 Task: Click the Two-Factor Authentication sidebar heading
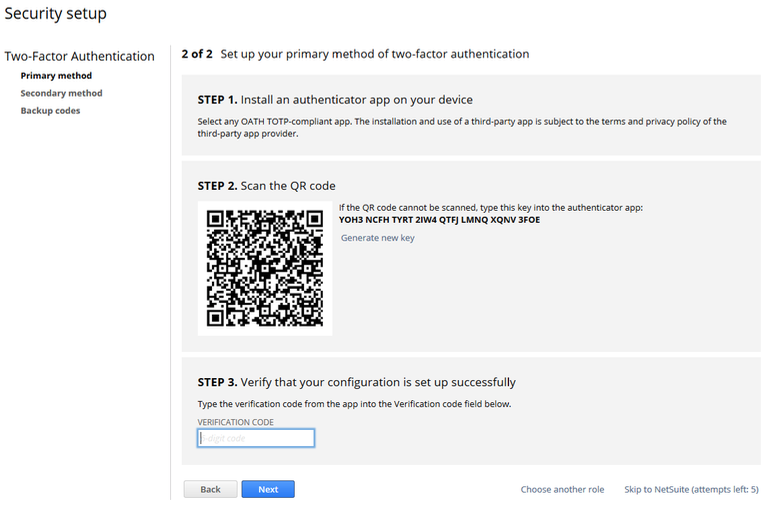click(79, 56)
